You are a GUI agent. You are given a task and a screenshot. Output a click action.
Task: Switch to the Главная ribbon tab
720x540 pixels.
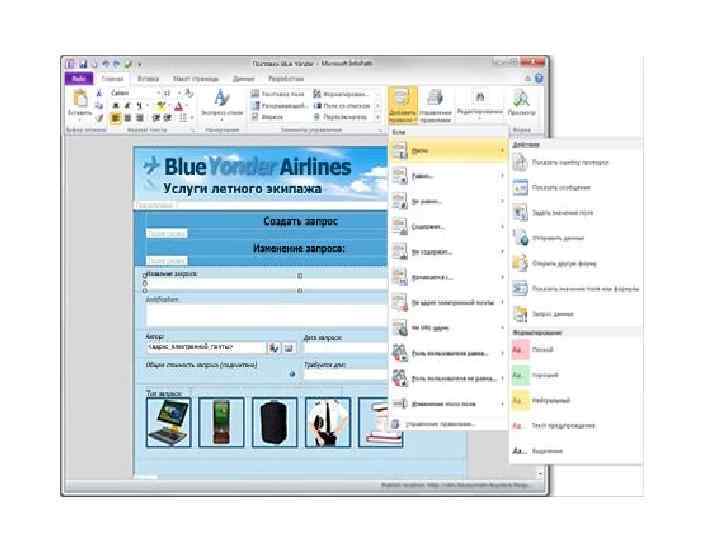click(x=112, y=79)
